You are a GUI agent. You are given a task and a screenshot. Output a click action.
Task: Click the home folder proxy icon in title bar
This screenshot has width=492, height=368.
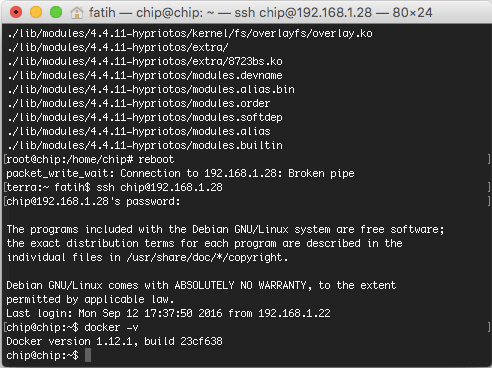click(x=77, y=13)
